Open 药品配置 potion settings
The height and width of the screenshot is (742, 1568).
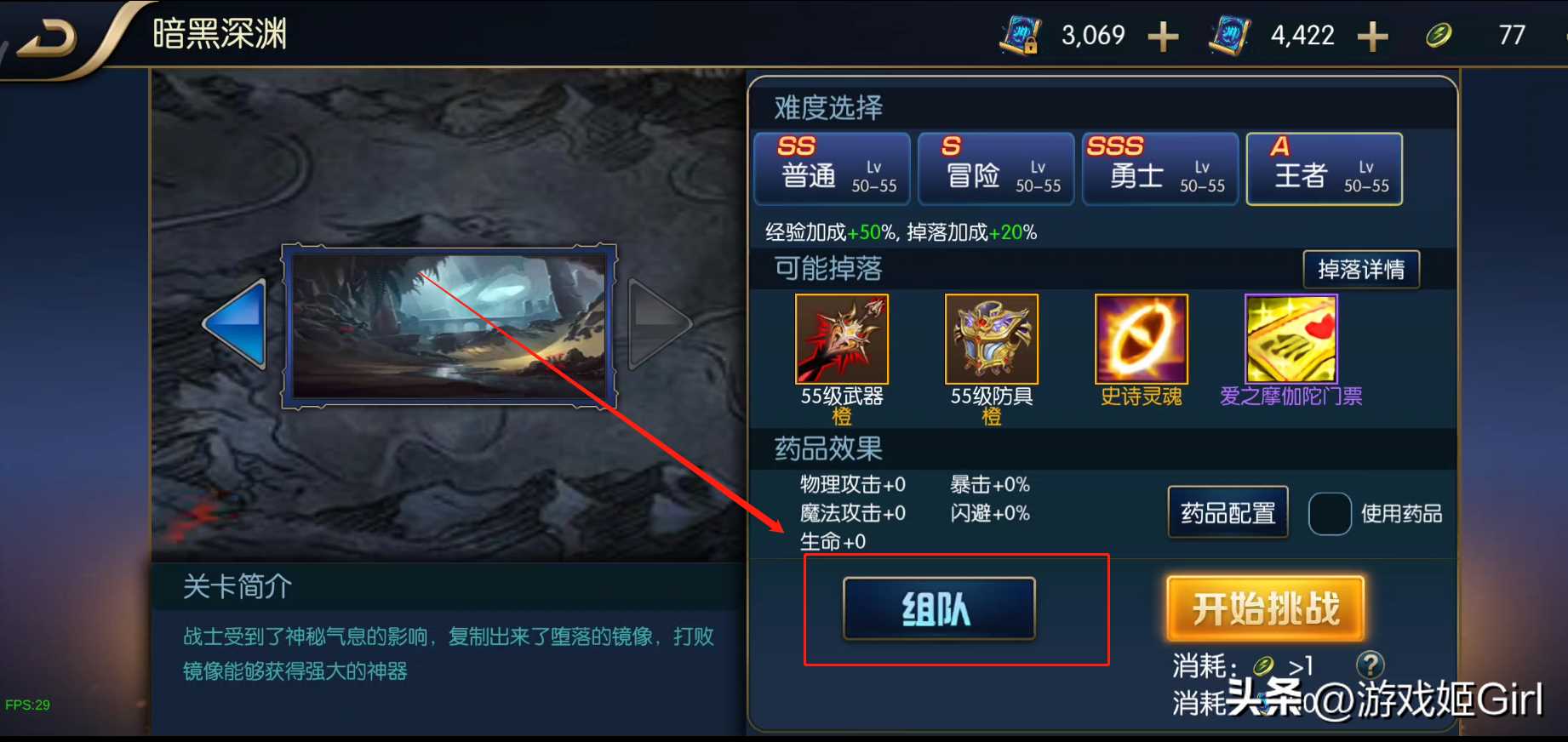click(x=1228, y=513)
